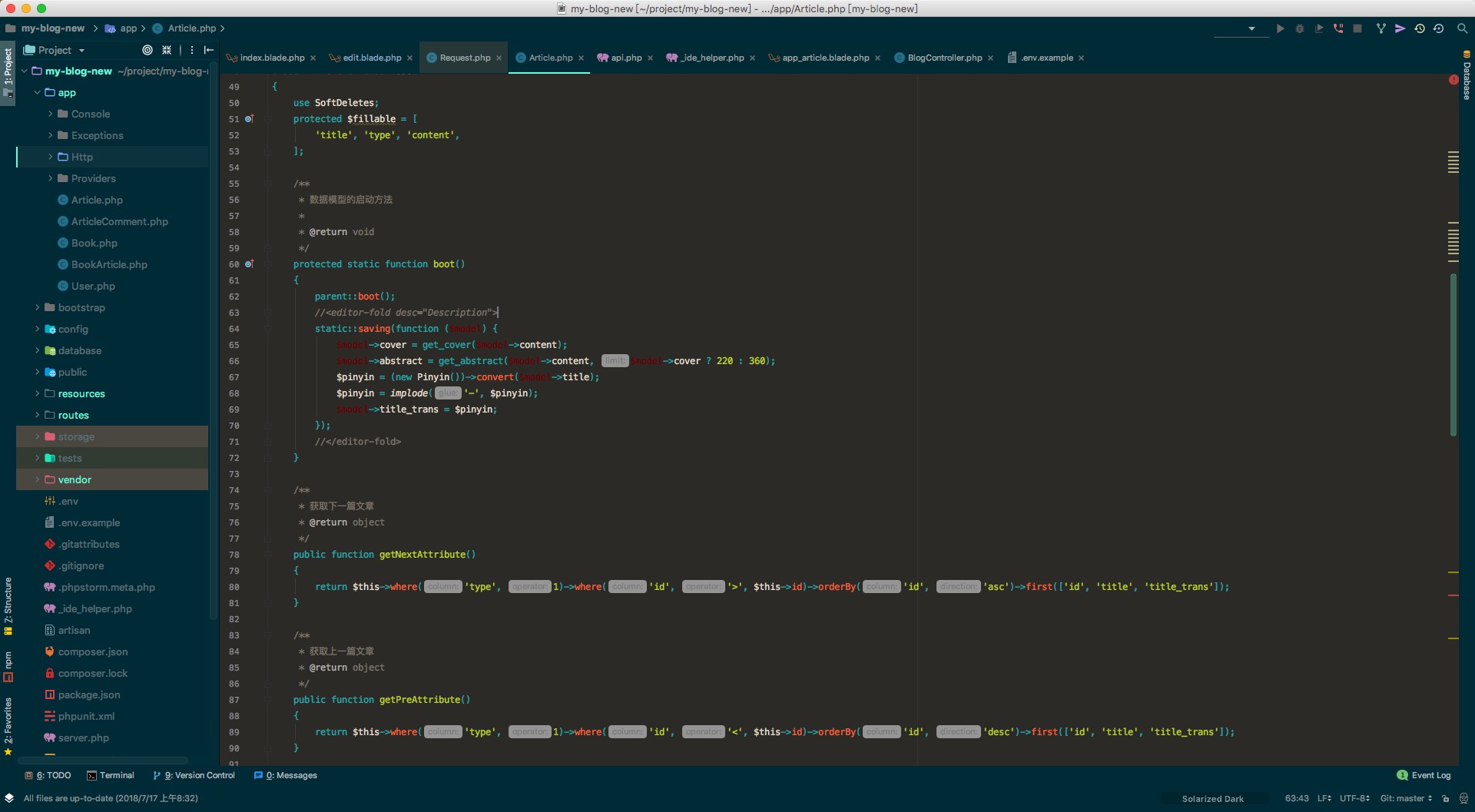This screenshot has width=1475, height=812.
Task: Click the Project panel vertical scrollbar
Action: [213, 342]
